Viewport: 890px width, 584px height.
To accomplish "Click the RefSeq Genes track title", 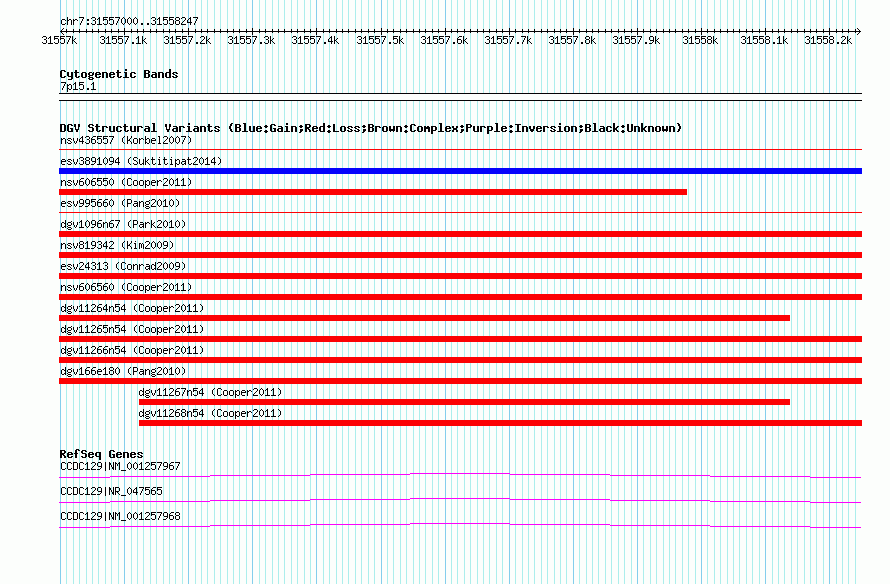I will [101, 454].
